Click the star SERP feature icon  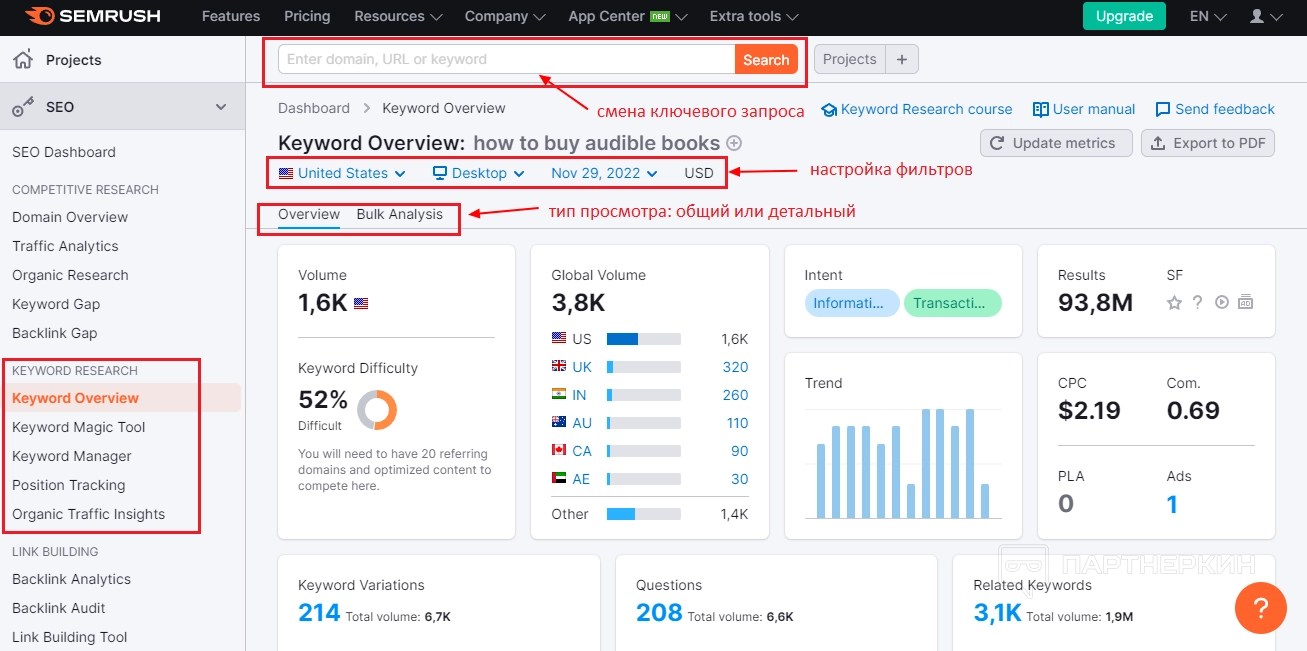coord(1174,303)
